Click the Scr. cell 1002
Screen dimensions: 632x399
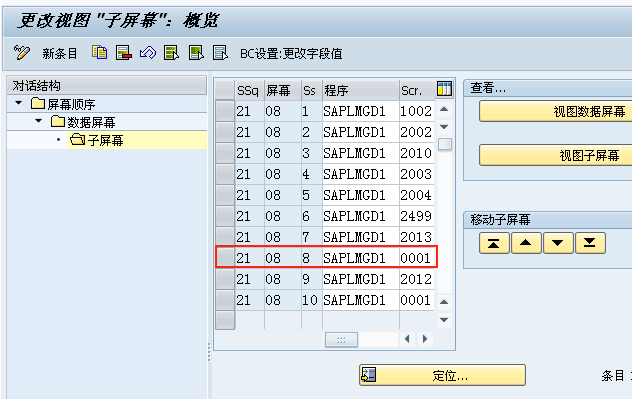click(417, 111)
